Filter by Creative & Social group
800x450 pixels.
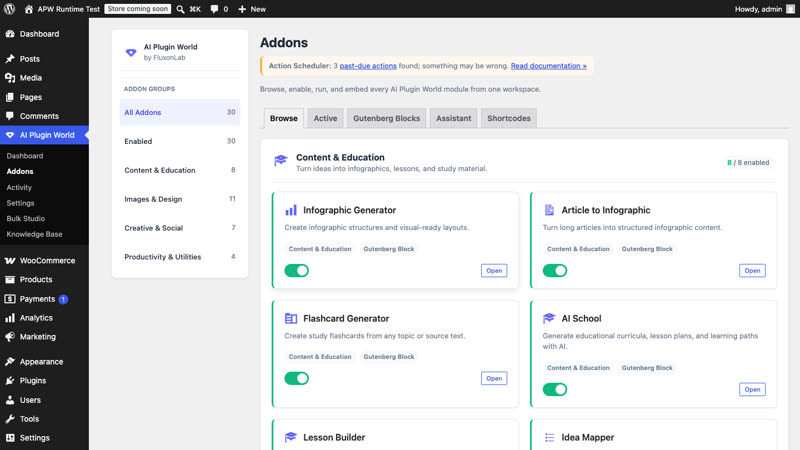tap(180, 228)
